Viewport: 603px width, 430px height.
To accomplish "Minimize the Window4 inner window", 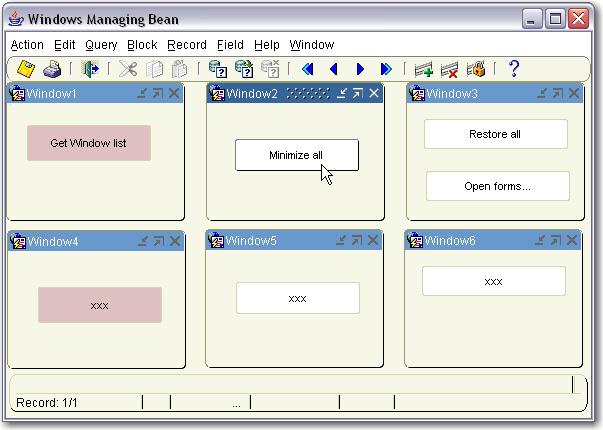I will pos(143,241).
